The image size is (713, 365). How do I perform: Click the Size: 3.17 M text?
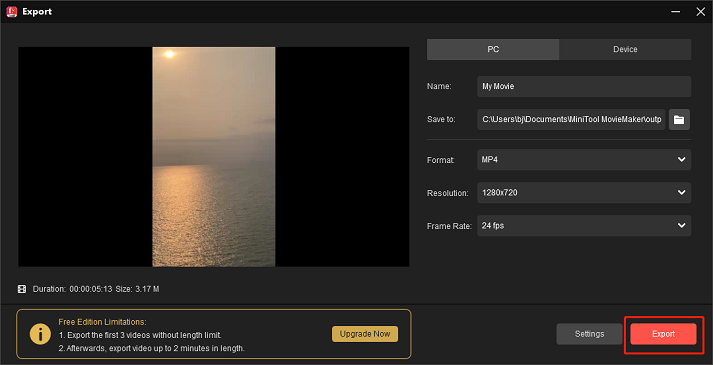tap(137, 289)
